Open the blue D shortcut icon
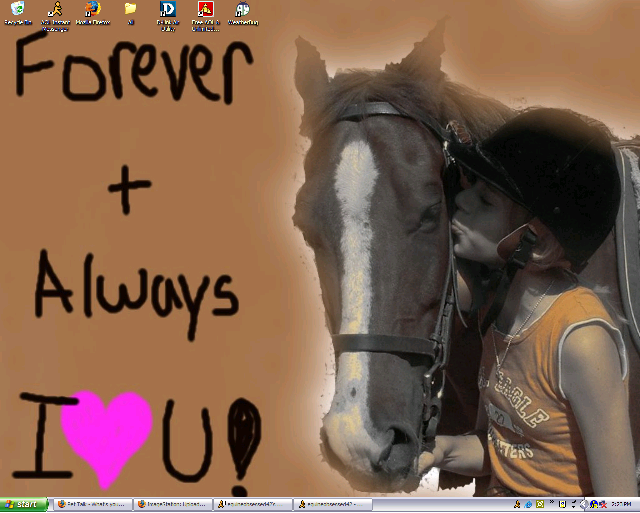This screenshot has width=640, height=513. click(x=168, y=16)
